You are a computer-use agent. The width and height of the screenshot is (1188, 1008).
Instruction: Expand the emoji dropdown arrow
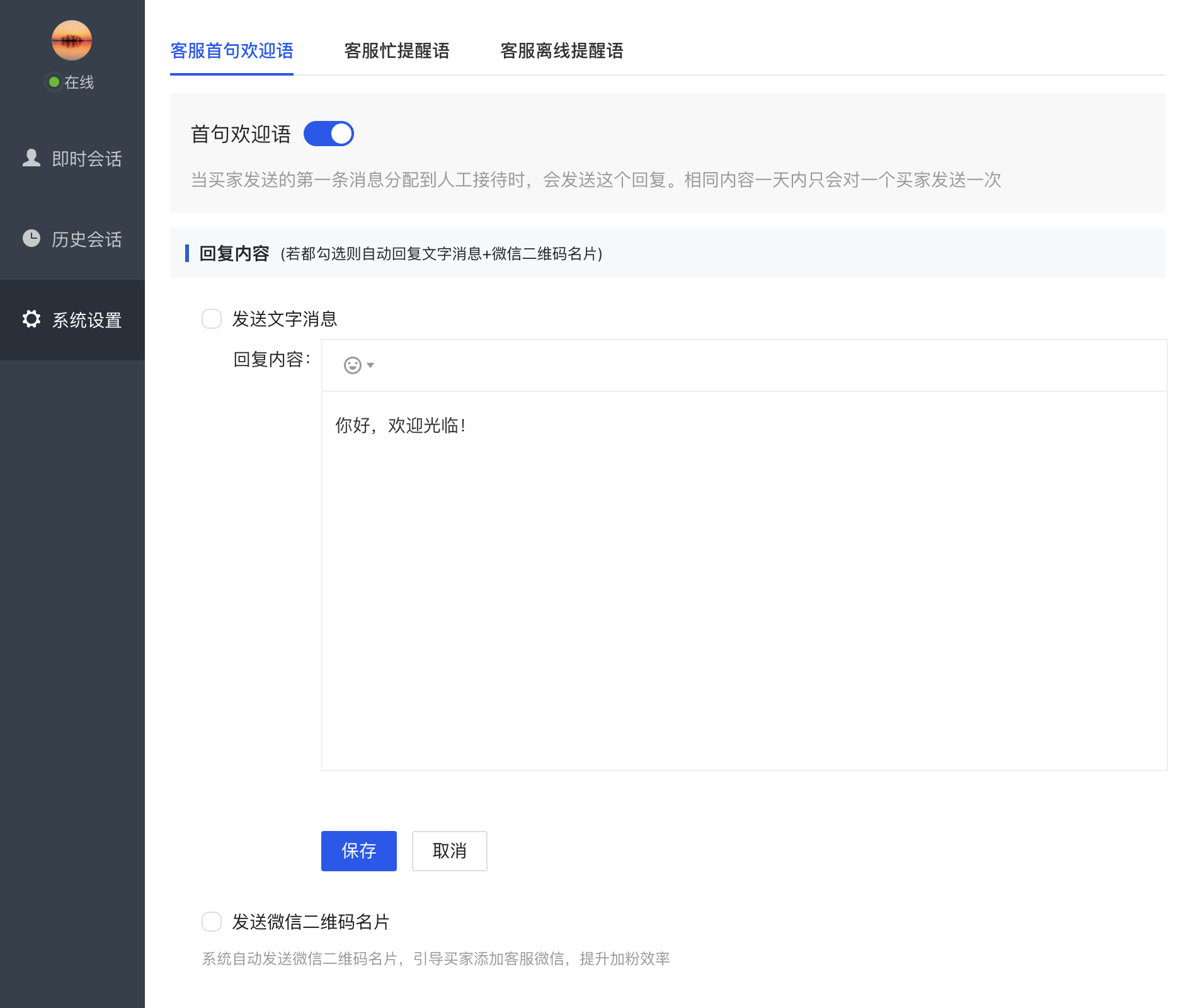coord(370,365)
